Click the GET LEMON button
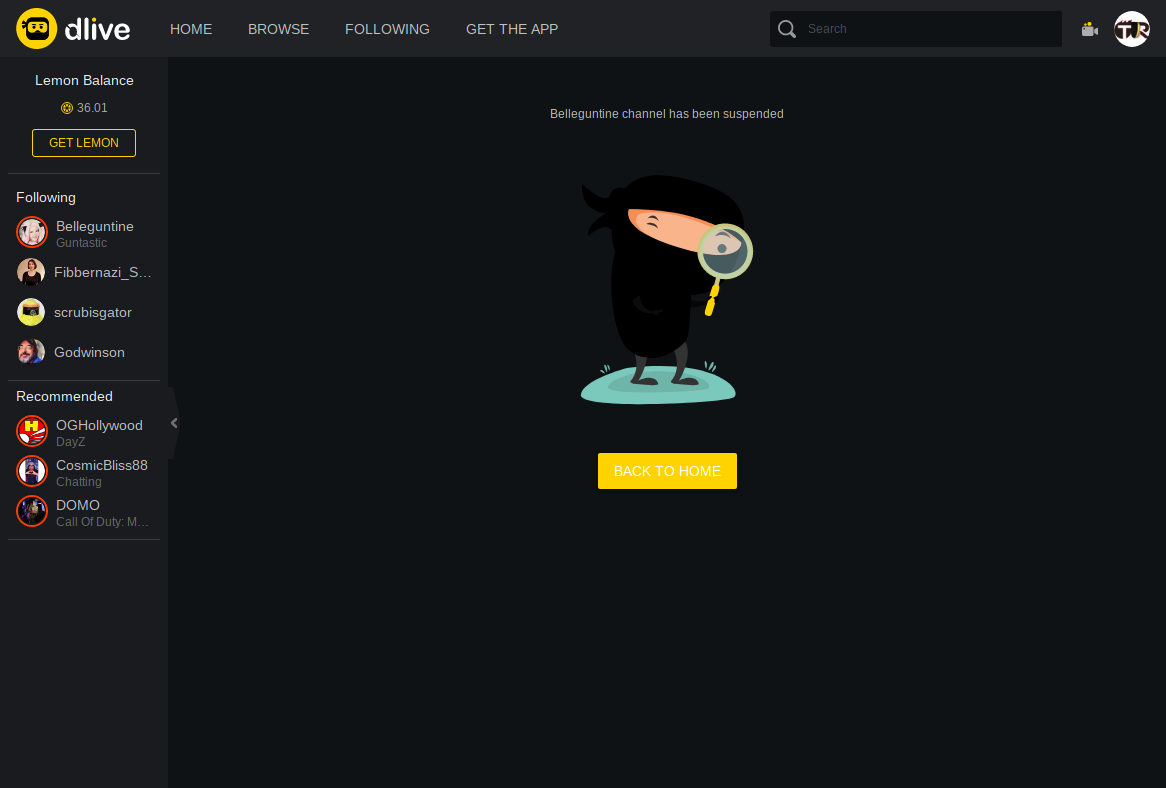 coord(84,143)
